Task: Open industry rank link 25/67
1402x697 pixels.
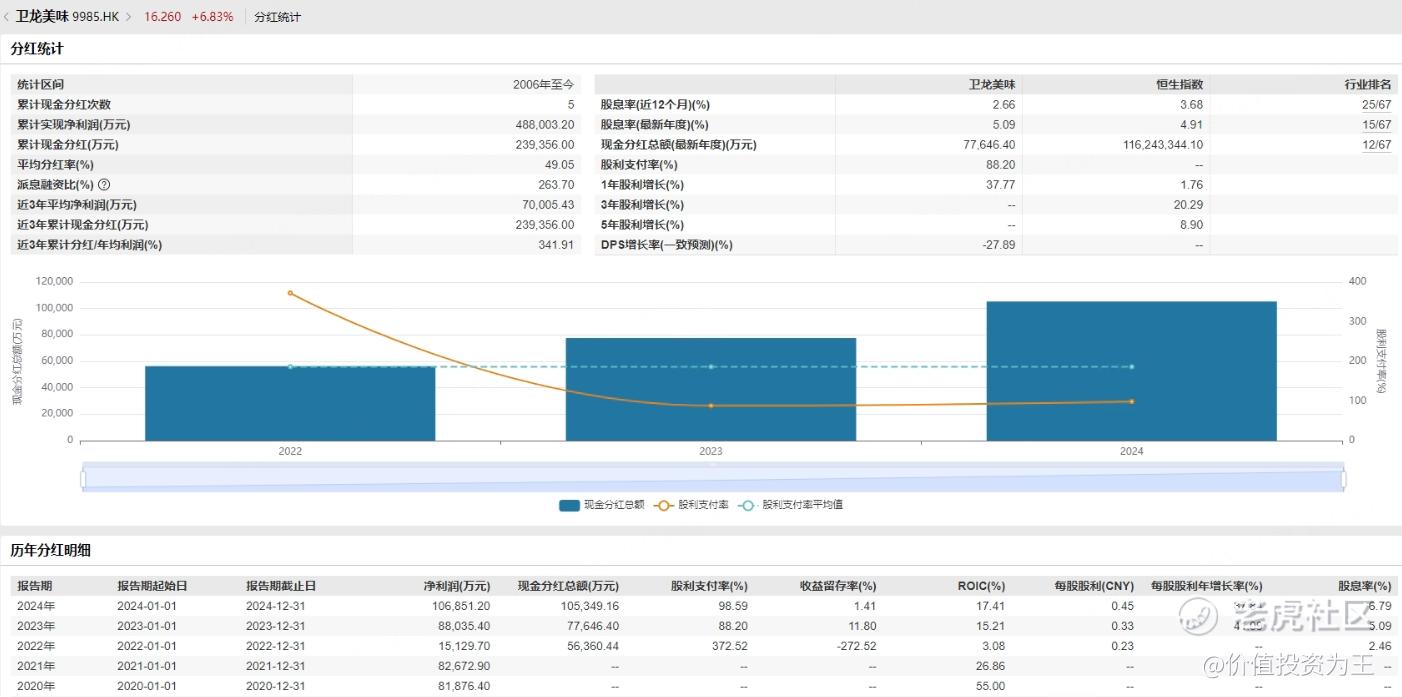Action: pos(1377,105)
